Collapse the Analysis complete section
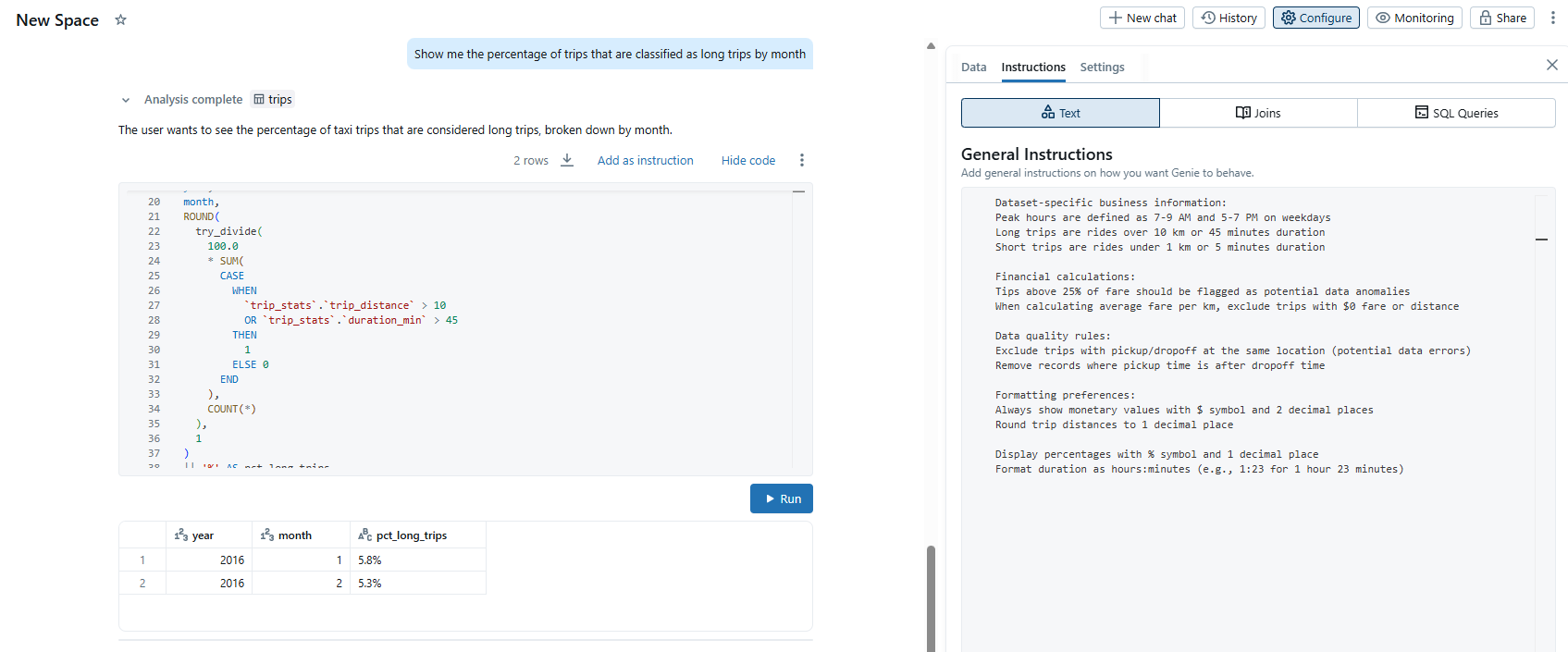Image resolution: width=1568 pixels, height=652 pixels. [x=126, y=100]
